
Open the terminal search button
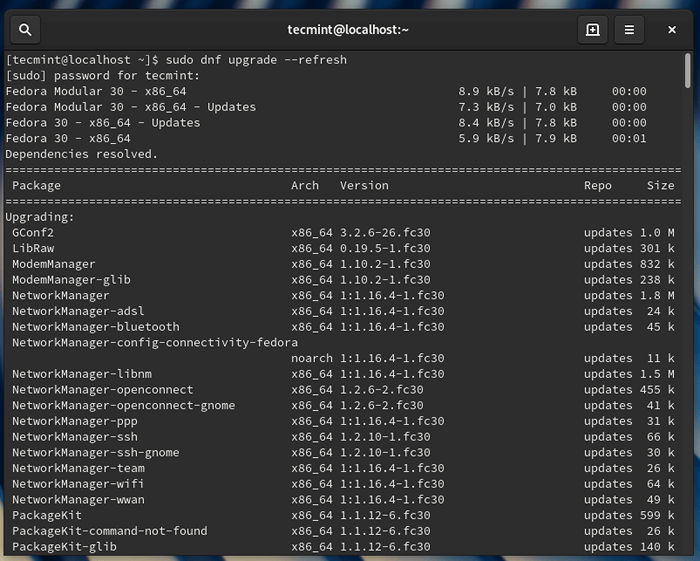[x=25, y=30]
